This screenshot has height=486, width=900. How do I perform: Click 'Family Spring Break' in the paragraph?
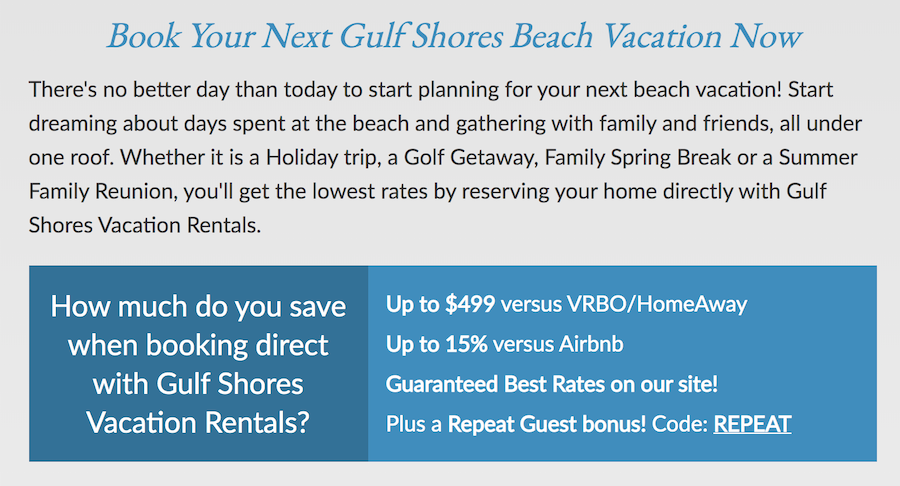pos(638,157)
